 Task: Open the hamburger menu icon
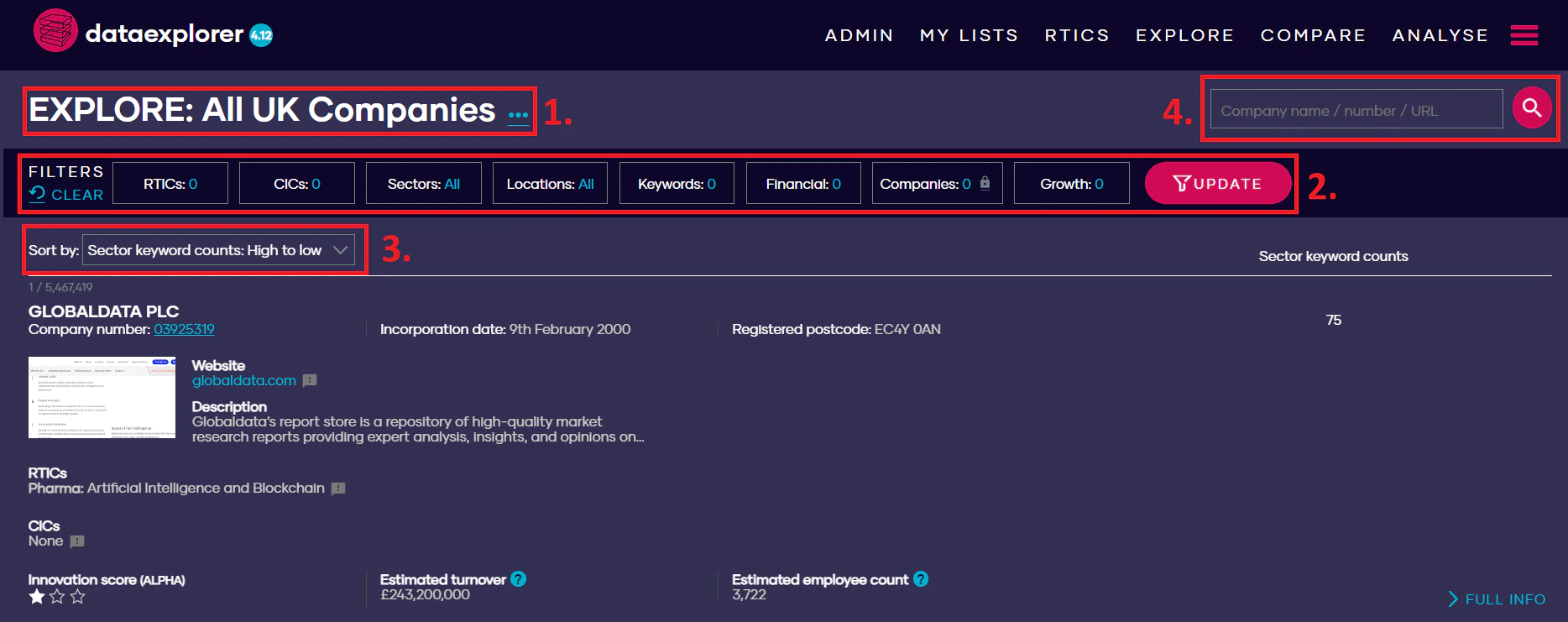(x=1524, y=35)
